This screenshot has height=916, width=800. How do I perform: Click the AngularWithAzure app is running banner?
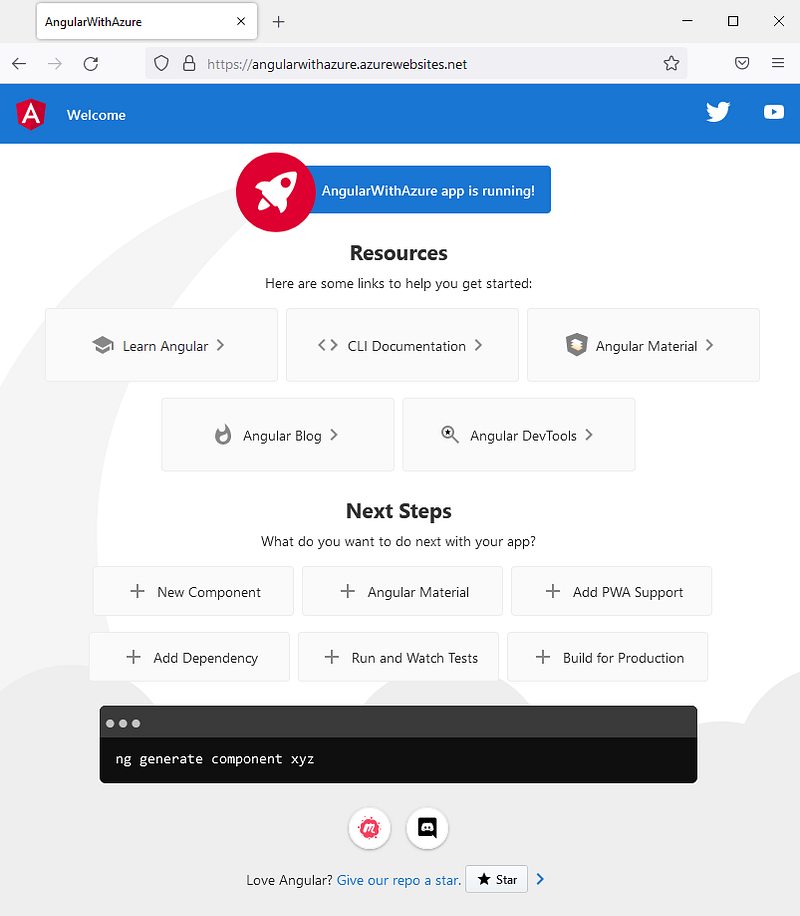click(428, 190)
